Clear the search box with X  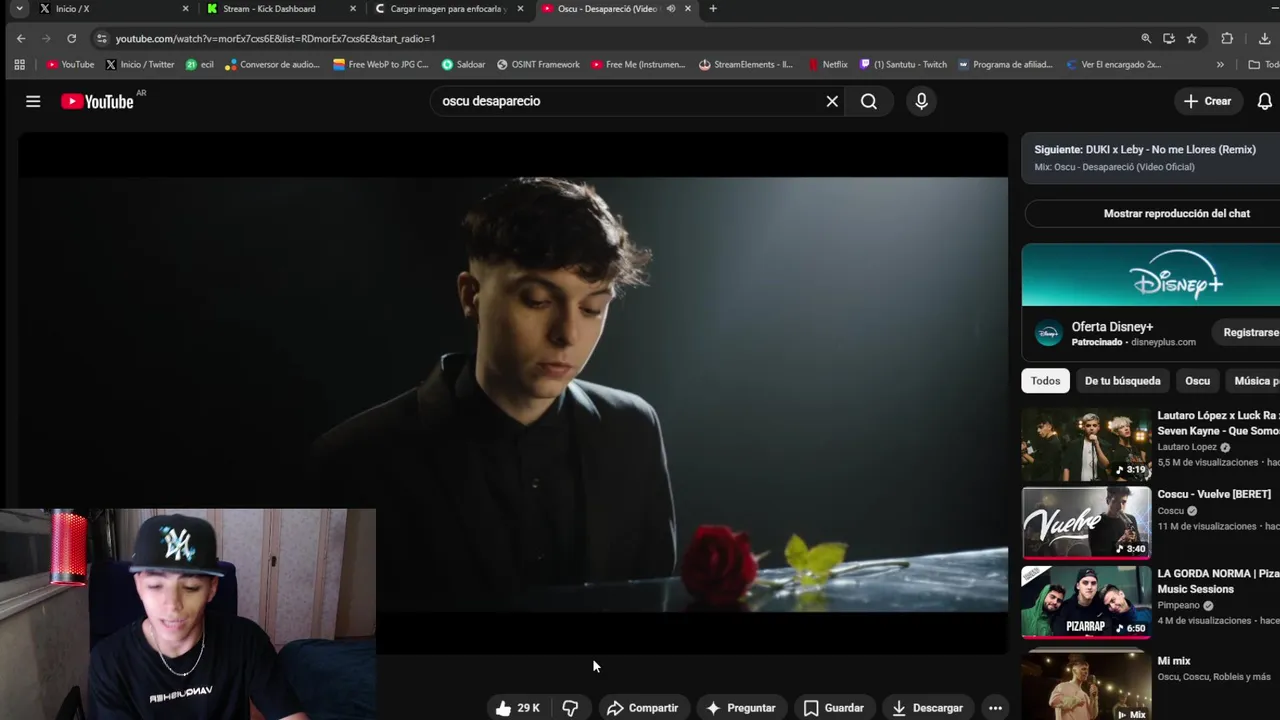[x=832, y=101]
